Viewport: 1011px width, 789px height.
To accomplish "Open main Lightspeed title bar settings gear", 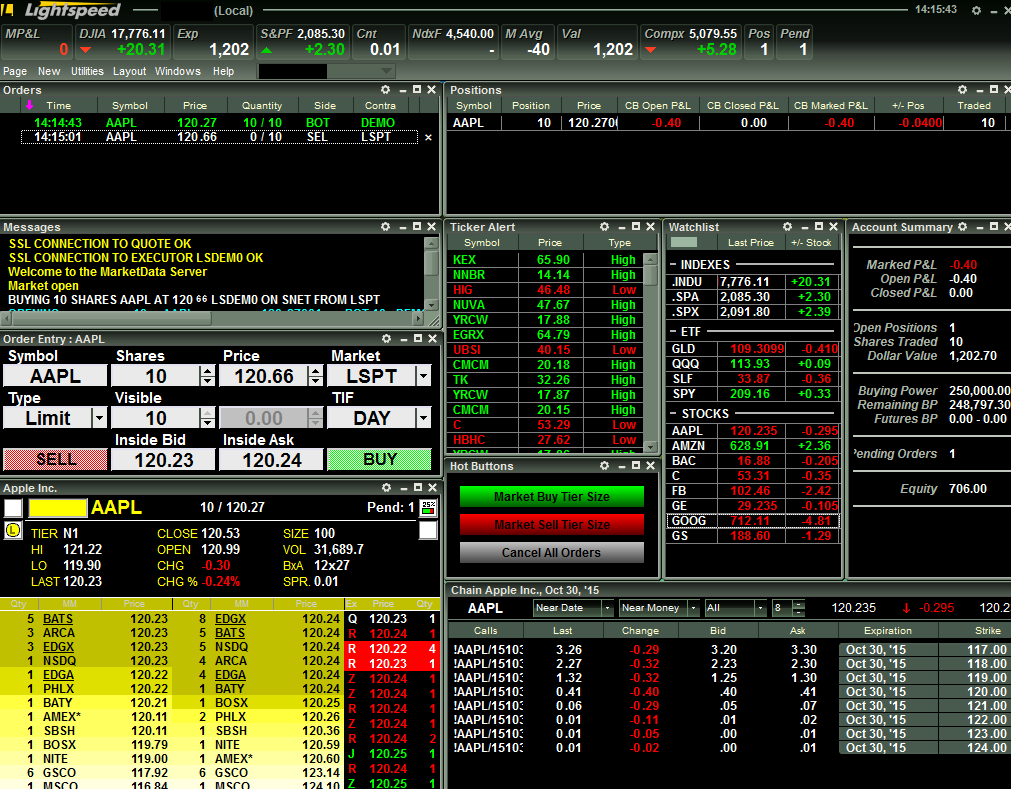I will [x=976, y=10].
